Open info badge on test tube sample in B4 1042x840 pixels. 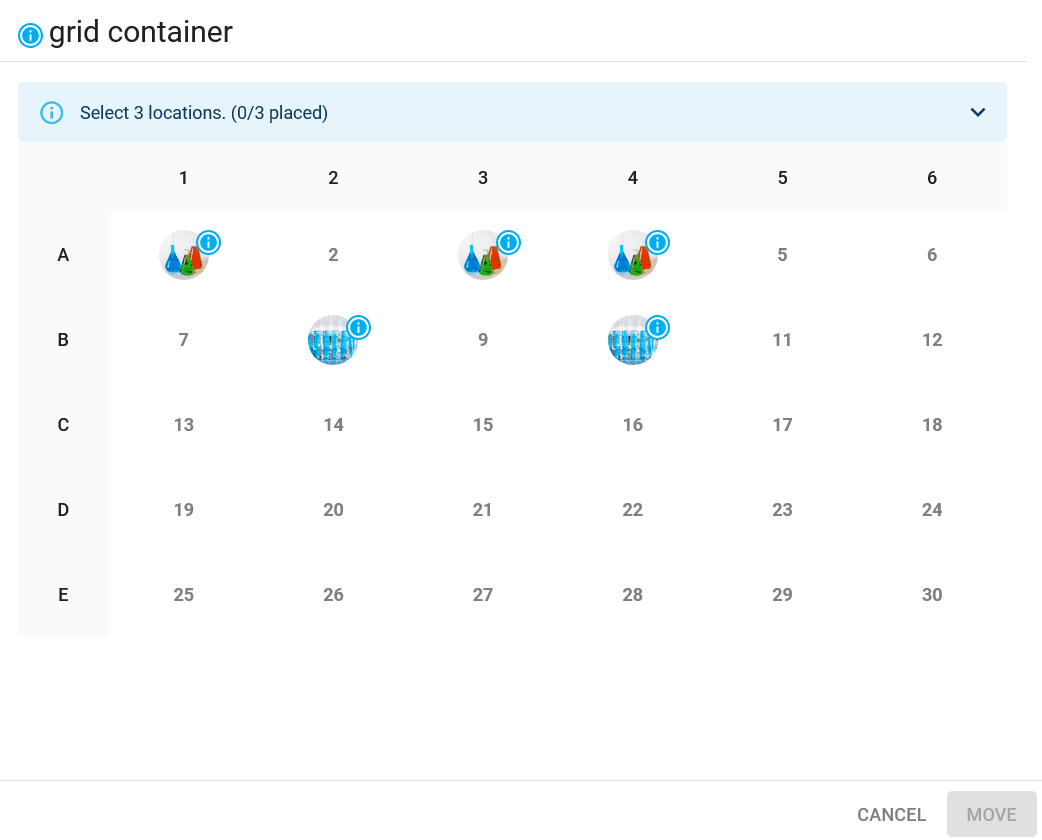(x=658, y=328)
